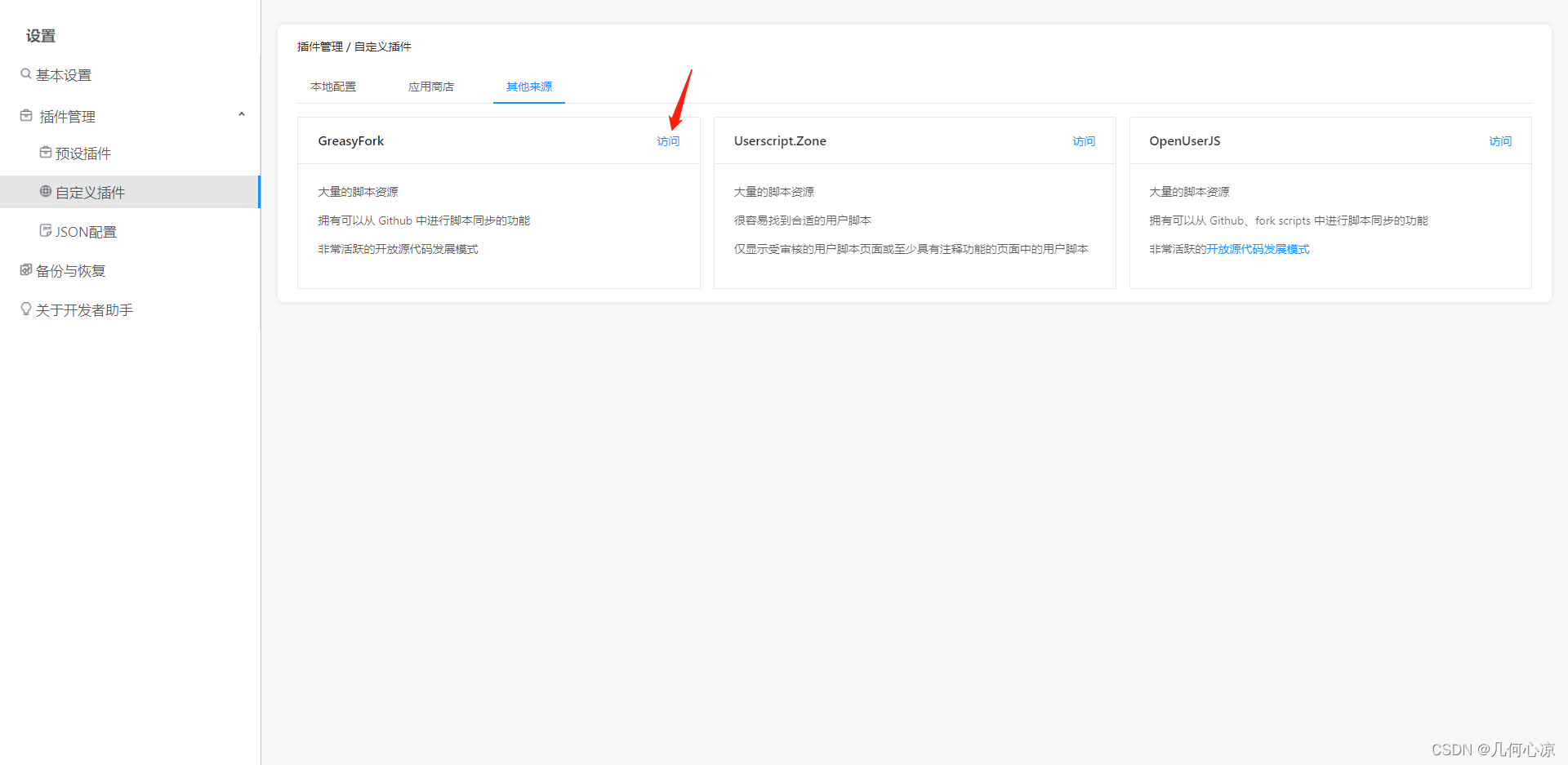Click text 仅显示受审核的用户脚本页面 line
This screenshot has width=1568, height=765.
(911, 249)
